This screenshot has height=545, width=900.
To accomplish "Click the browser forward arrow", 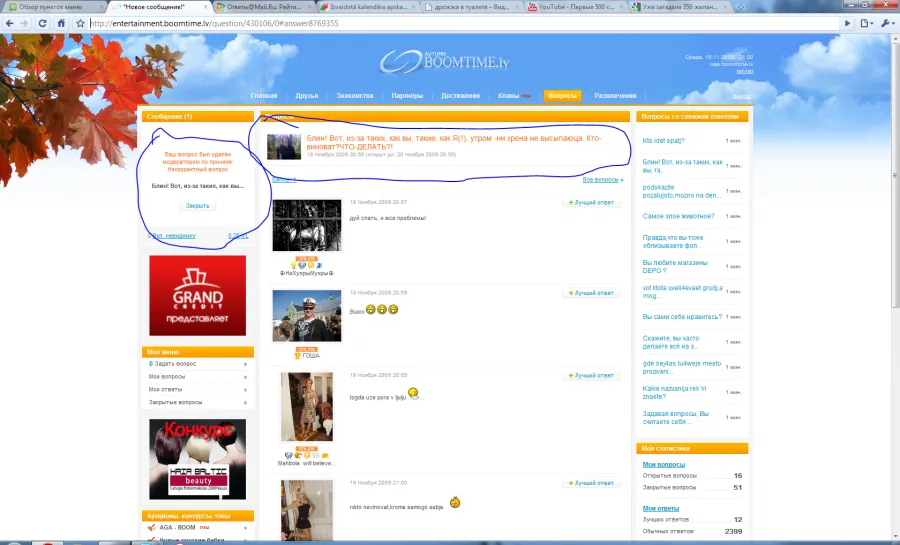I will click(24, 24).
